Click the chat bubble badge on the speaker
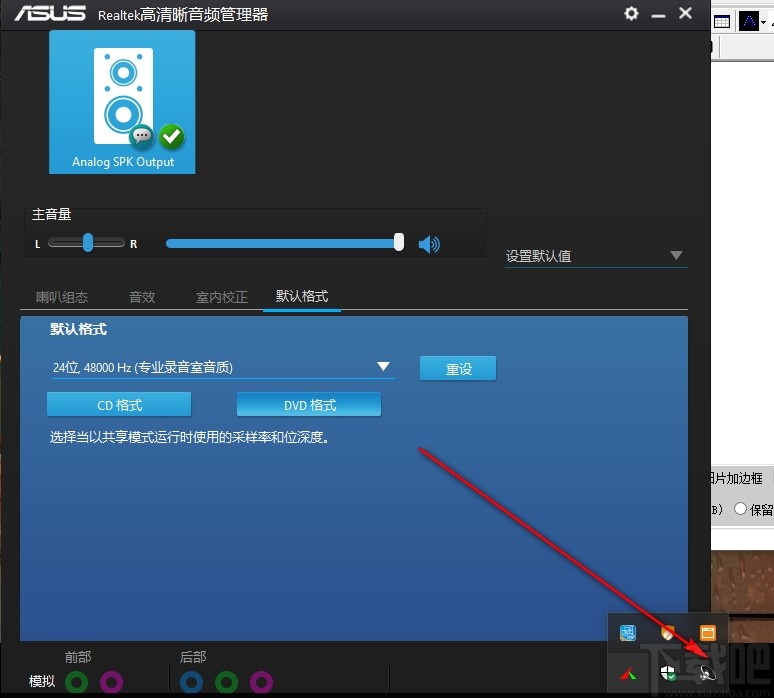Viewport: 774px width, 698px height. 142,135
